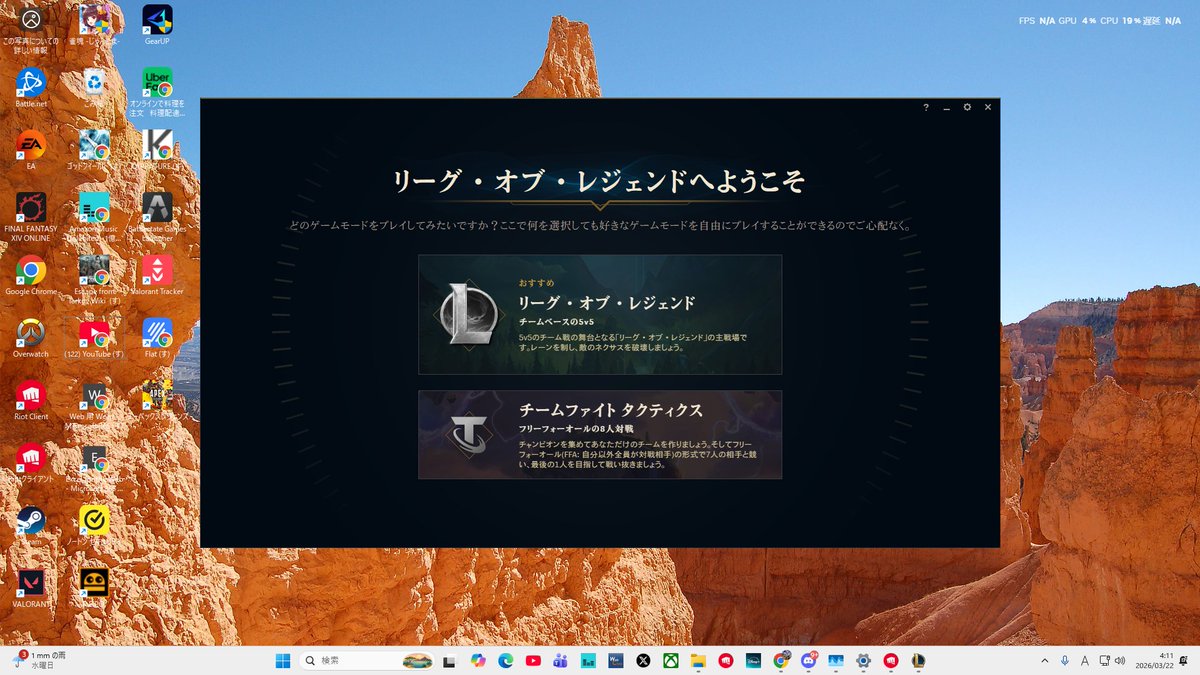The height and width of the screenshot is (675, 1200).
Task: Open the 'この写真についての詳しい情報' desktop icon
Action: pyautogui.click(x=31, y=30)
